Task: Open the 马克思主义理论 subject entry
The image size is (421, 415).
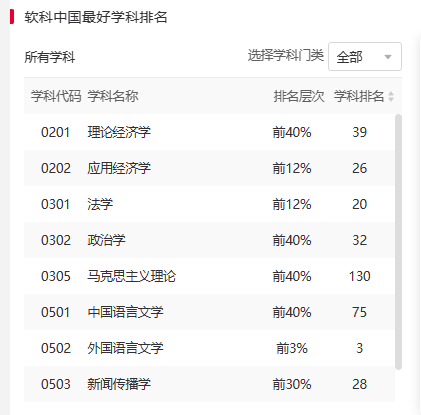Action: tap(131, 276)
